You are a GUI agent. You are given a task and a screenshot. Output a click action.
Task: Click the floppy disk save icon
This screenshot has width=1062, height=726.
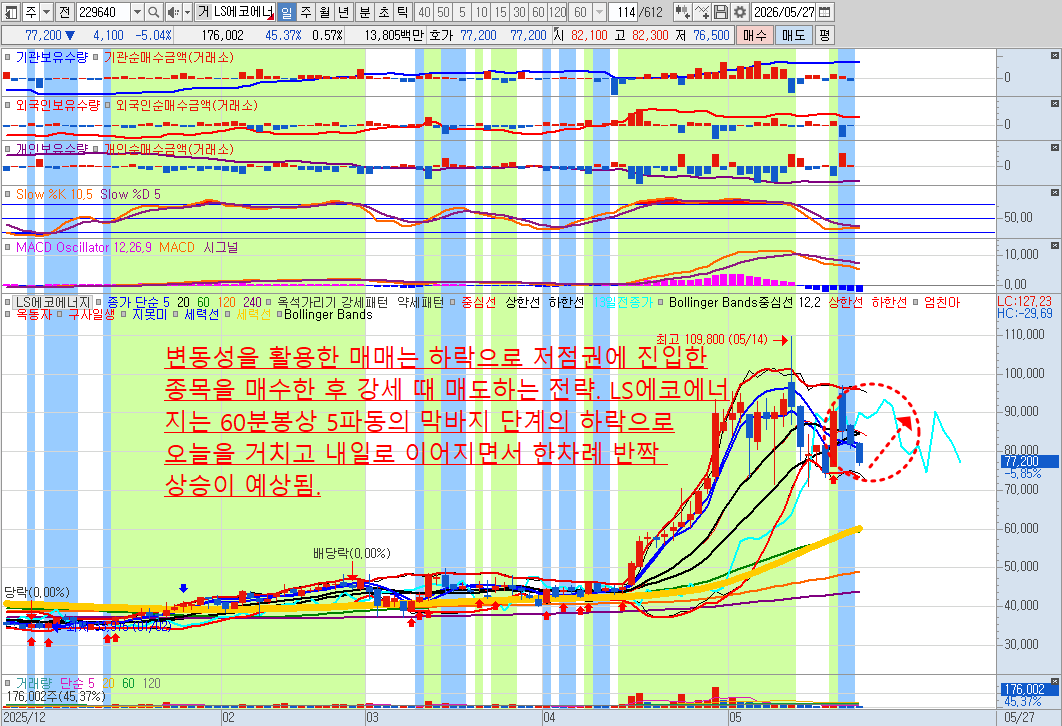pos(721,12)
